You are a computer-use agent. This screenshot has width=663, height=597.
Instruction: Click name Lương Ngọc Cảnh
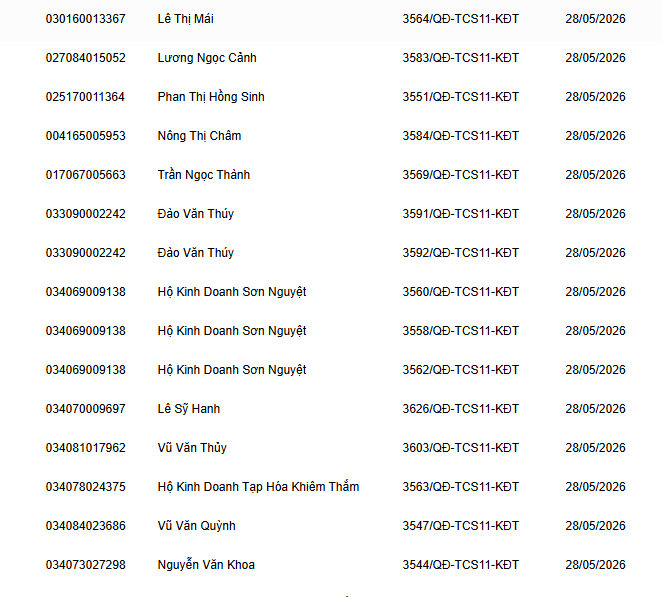pos(207,58)
